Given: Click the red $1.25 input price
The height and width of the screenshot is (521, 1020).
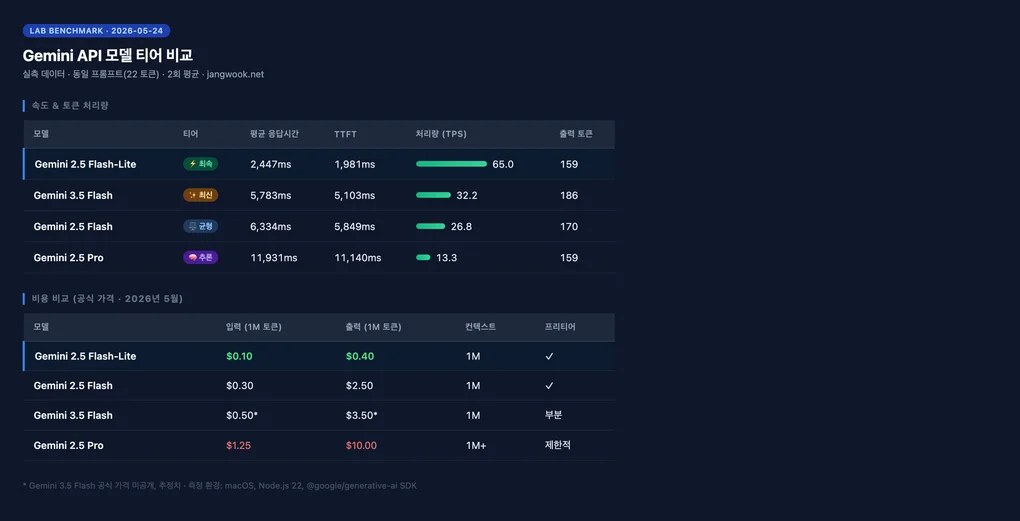Looking at the screenshot, I should pos(238,446).
